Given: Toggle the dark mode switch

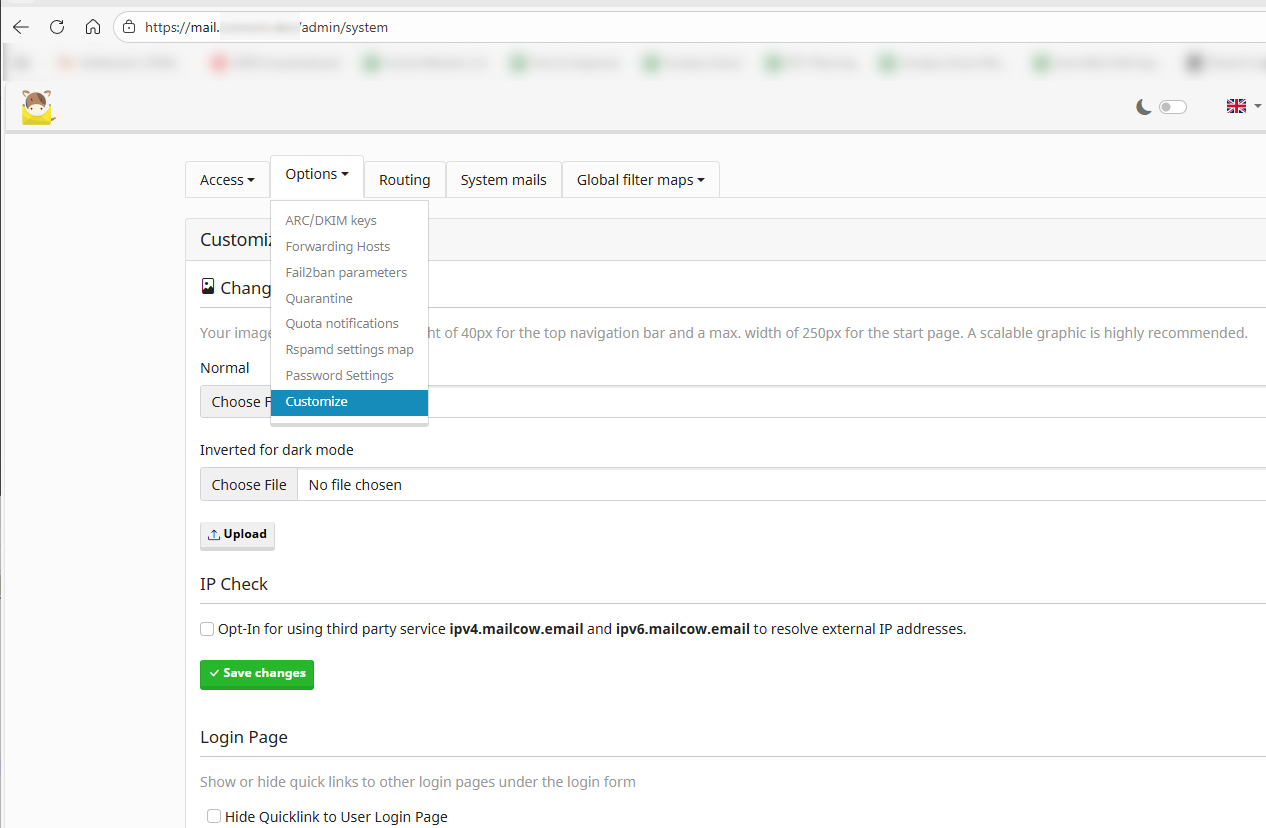Looking at the screenshot, I should click(x=1172, y=107).
